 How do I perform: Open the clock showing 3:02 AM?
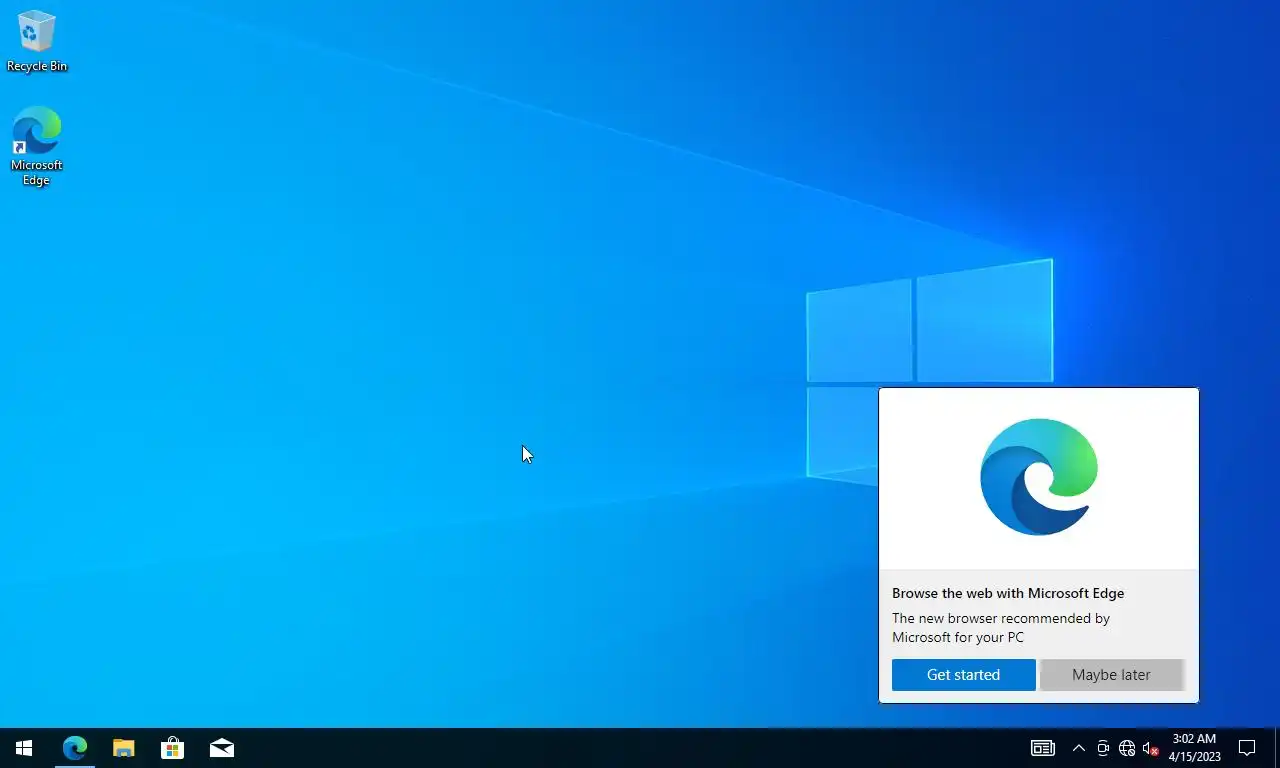pos(1194,748)
